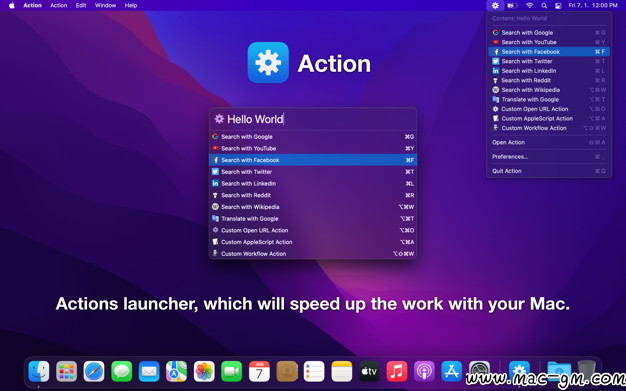This screenshot has width=626, height=391.
Task: Open Launchpad from the Dock
Action: pos(66,371)
